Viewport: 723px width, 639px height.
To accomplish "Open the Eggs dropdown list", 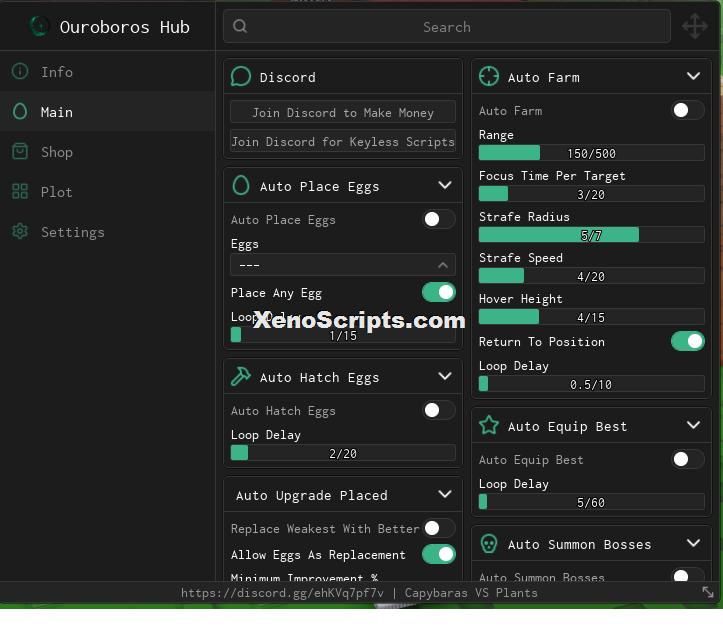I will [343, 265].
